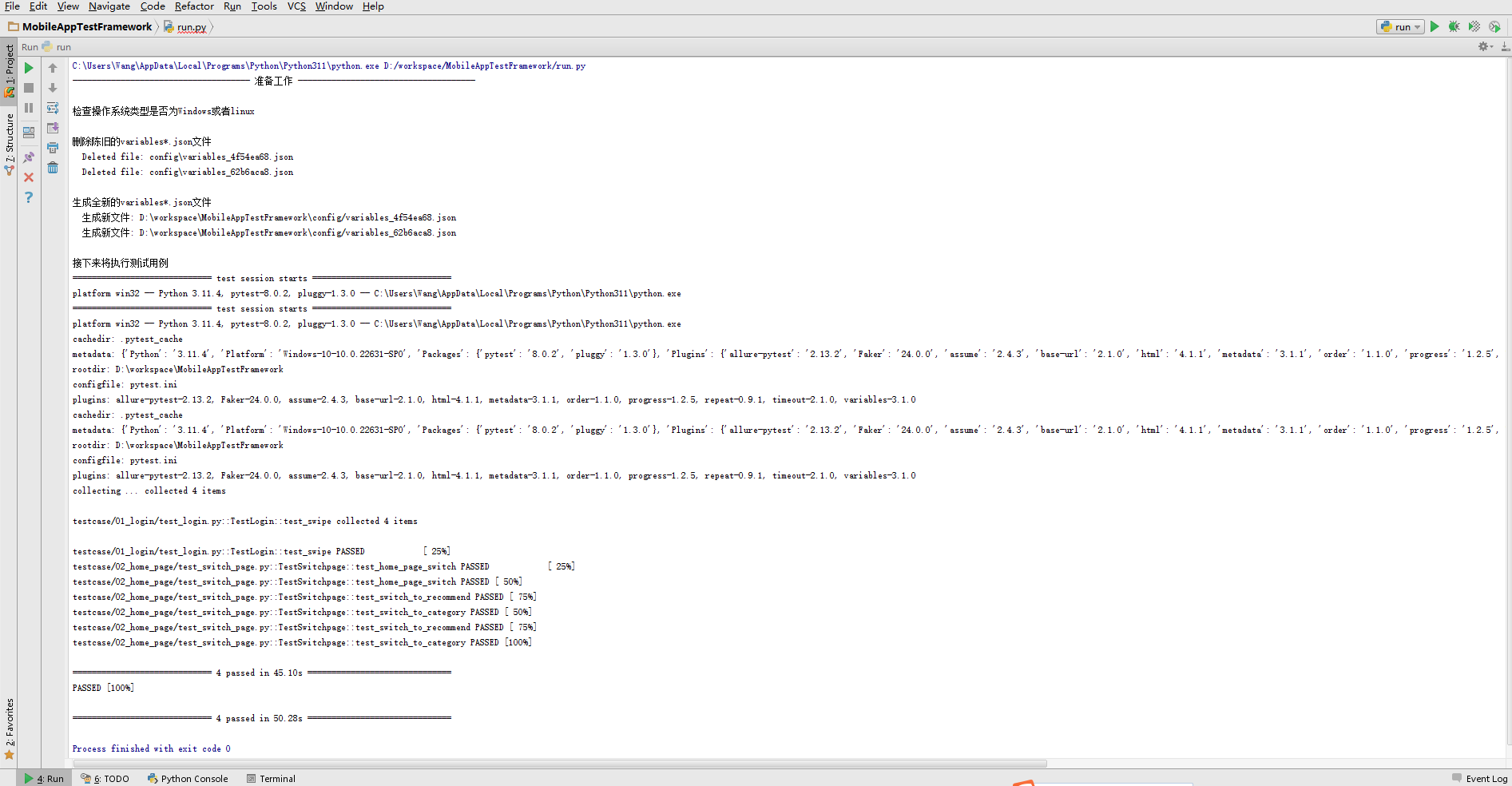Pause console output with the pause icon
This screenshot has height=786, width=1512.
pyautogui.click(x=29, y=108)
